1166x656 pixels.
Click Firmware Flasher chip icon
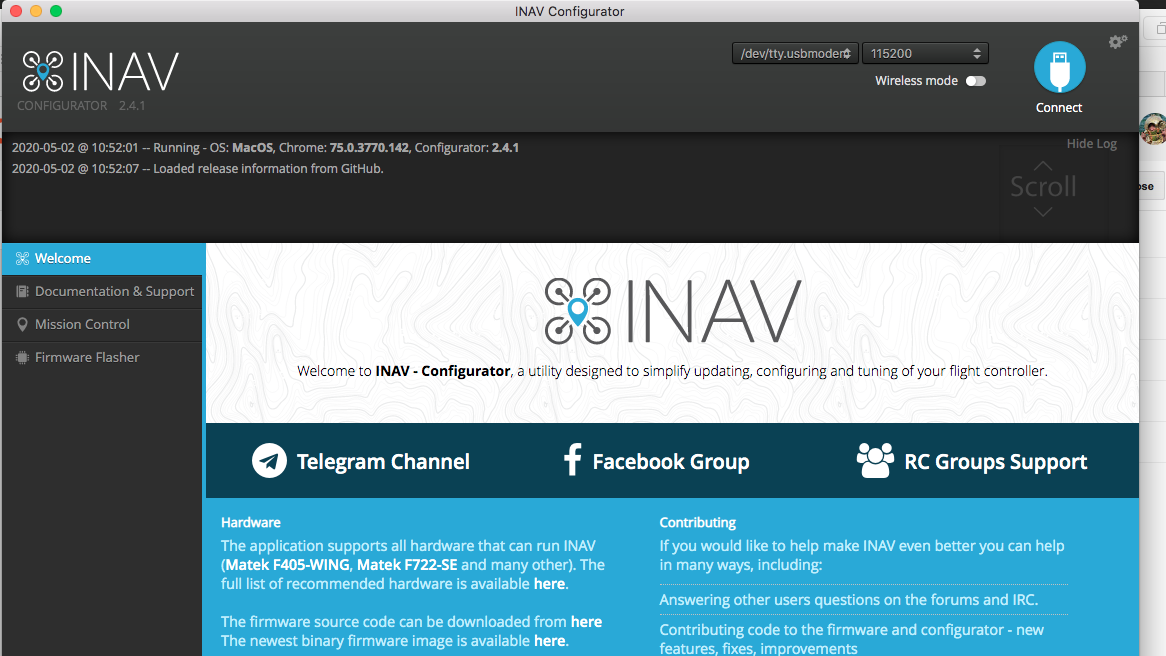(22, 358)
